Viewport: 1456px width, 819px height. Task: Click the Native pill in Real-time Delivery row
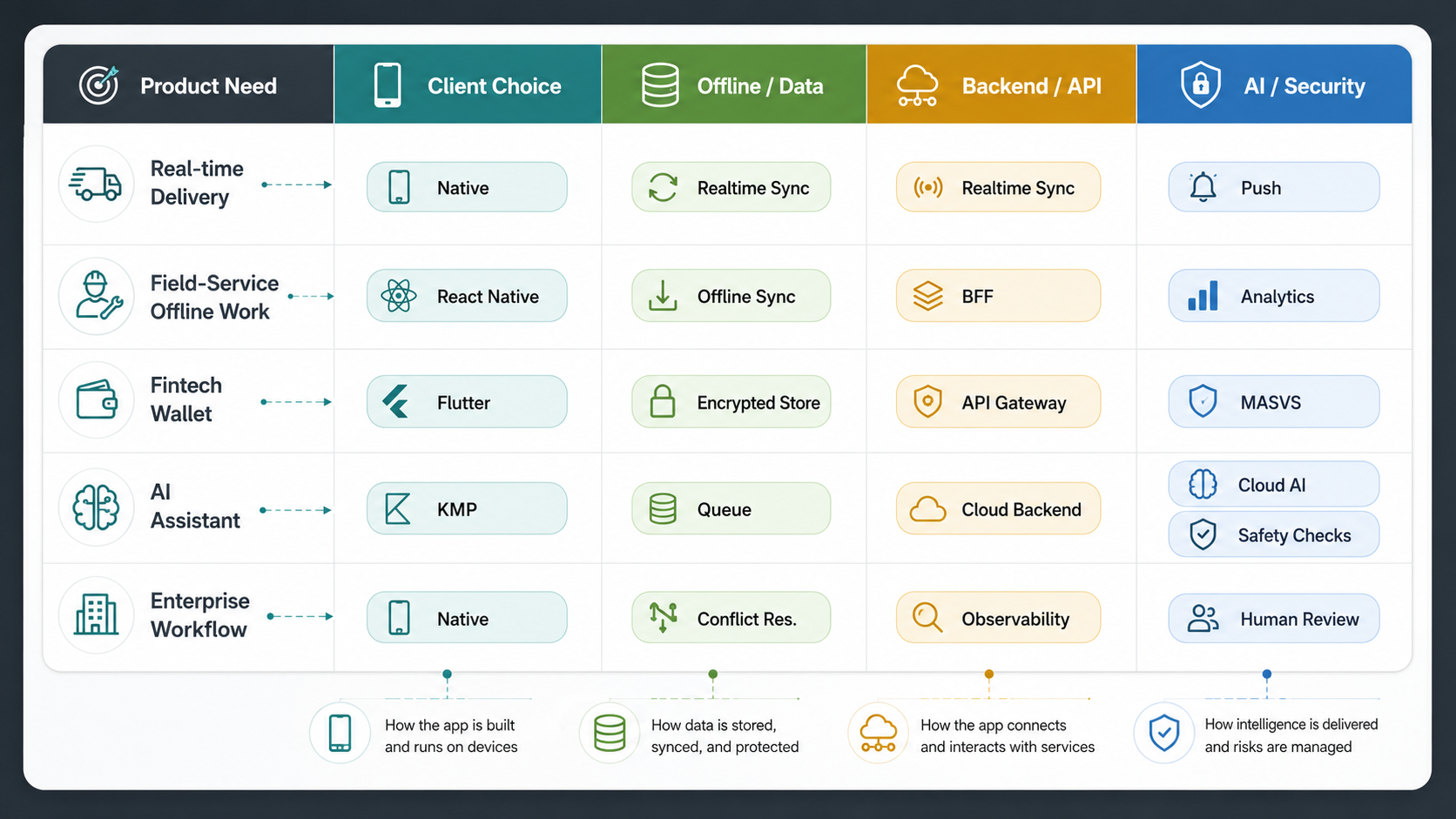pyautogui.click(x=467, y=187)
